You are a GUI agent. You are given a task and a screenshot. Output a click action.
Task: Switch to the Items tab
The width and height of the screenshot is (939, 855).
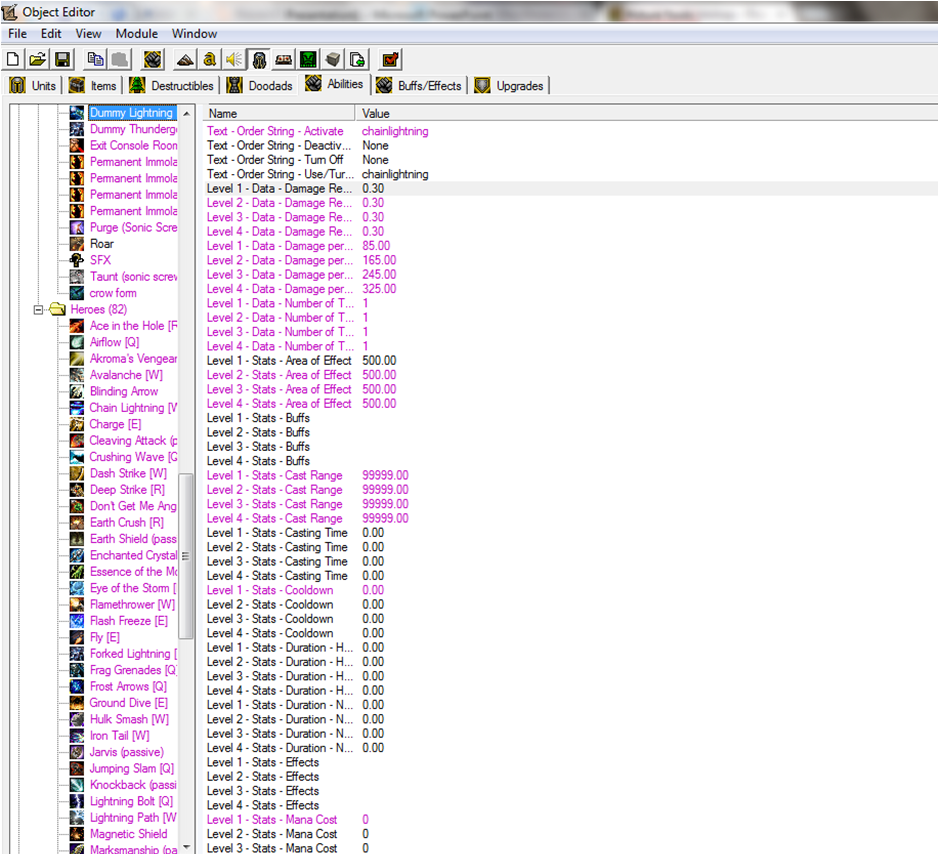93,86
